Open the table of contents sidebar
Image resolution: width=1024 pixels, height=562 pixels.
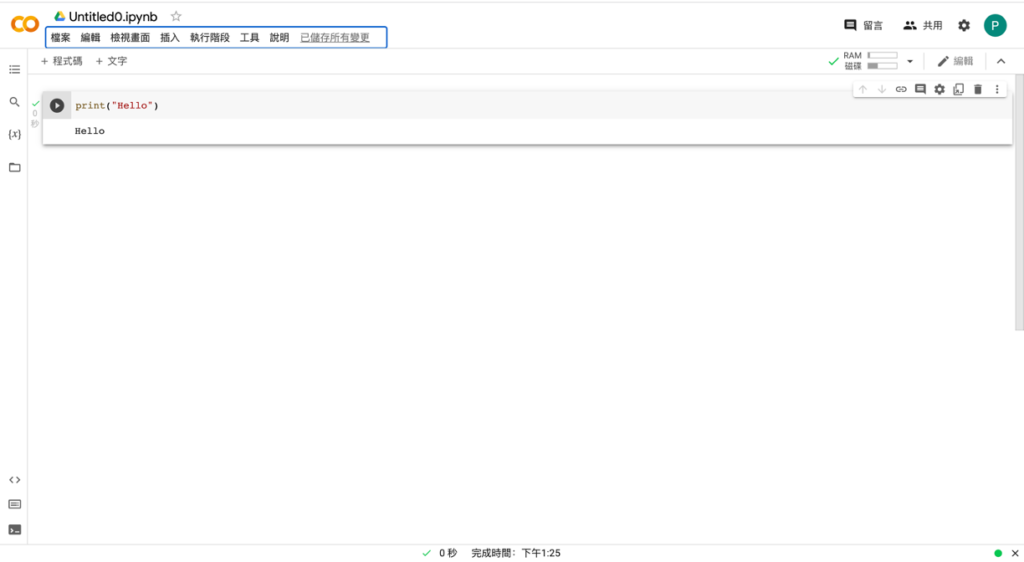click(x=14, y=69)
